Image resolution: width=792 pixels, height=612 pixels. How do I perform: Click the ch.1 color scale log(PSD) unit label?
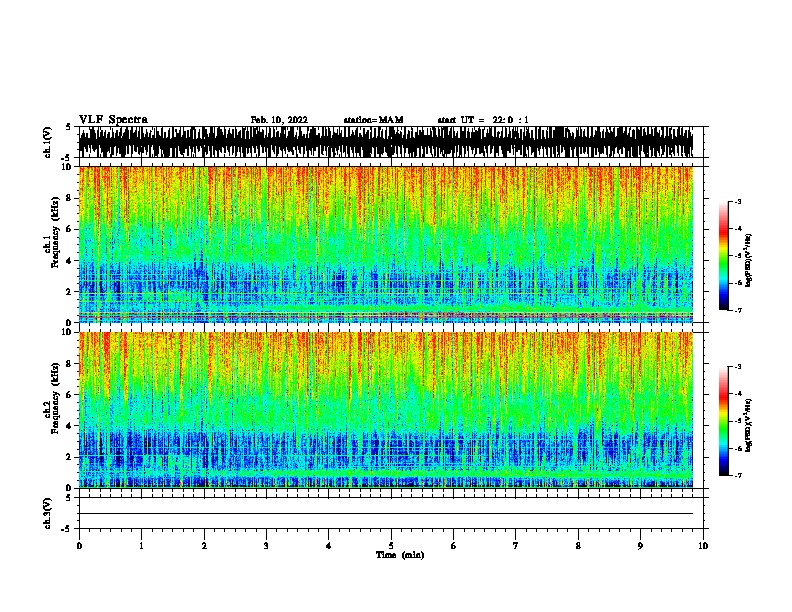pyautogui.click(x=749, y=261)
